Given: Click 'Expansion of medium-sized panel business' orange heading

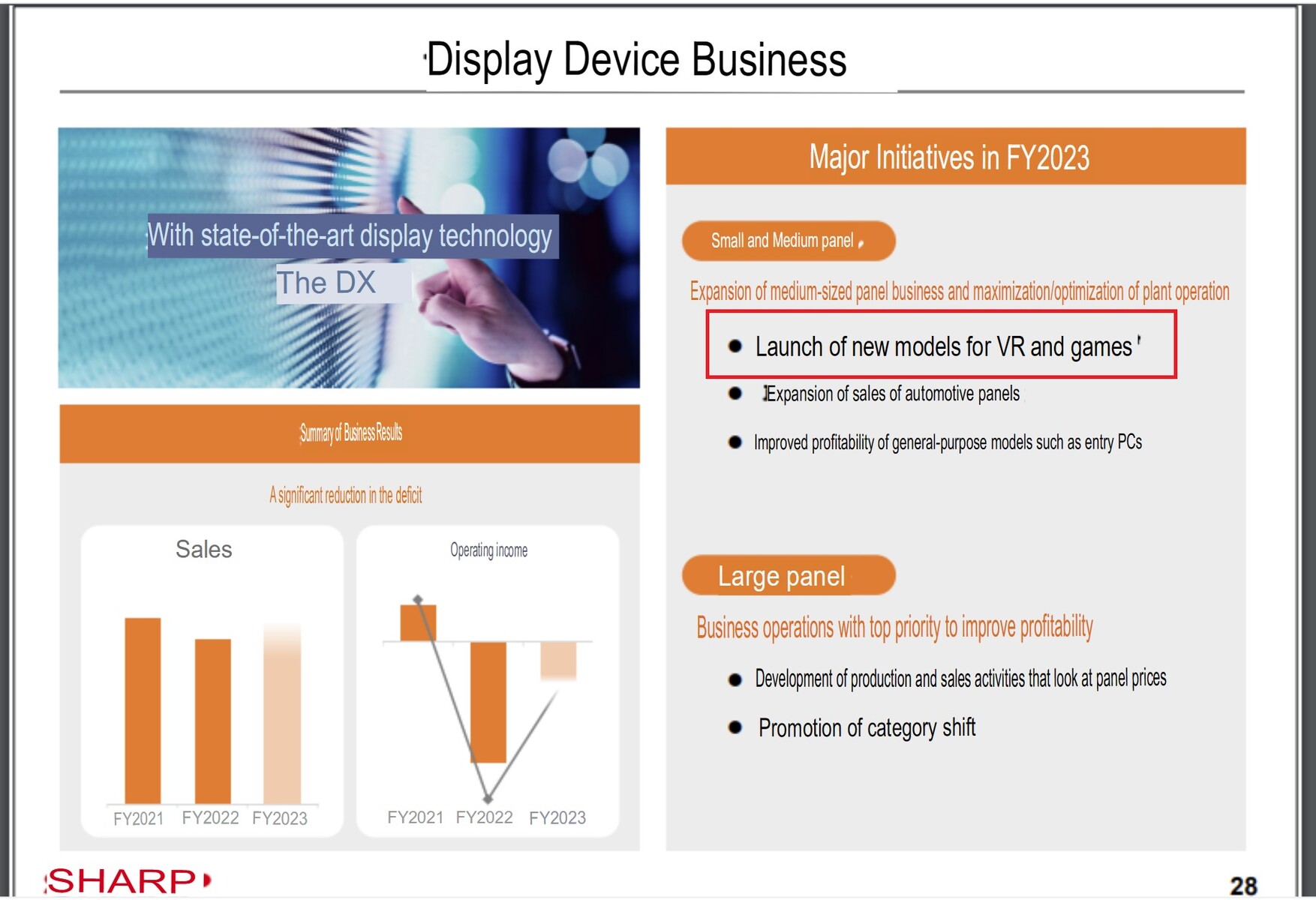Looking at the screenshot, I should tap(959, 291).
